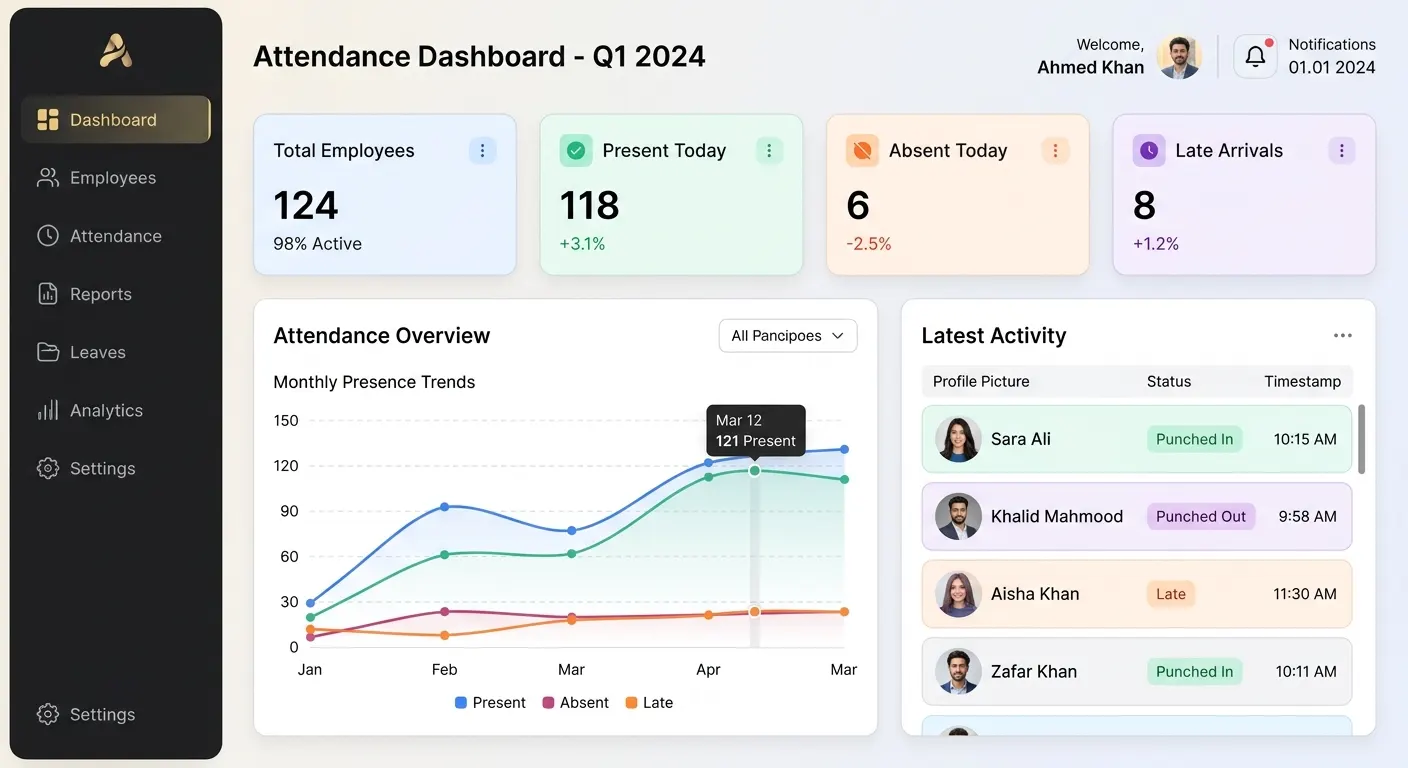This screenshot has width=1408, height=768.
Task: Open the Late Arrivals card options menu
Action: 1342,151
